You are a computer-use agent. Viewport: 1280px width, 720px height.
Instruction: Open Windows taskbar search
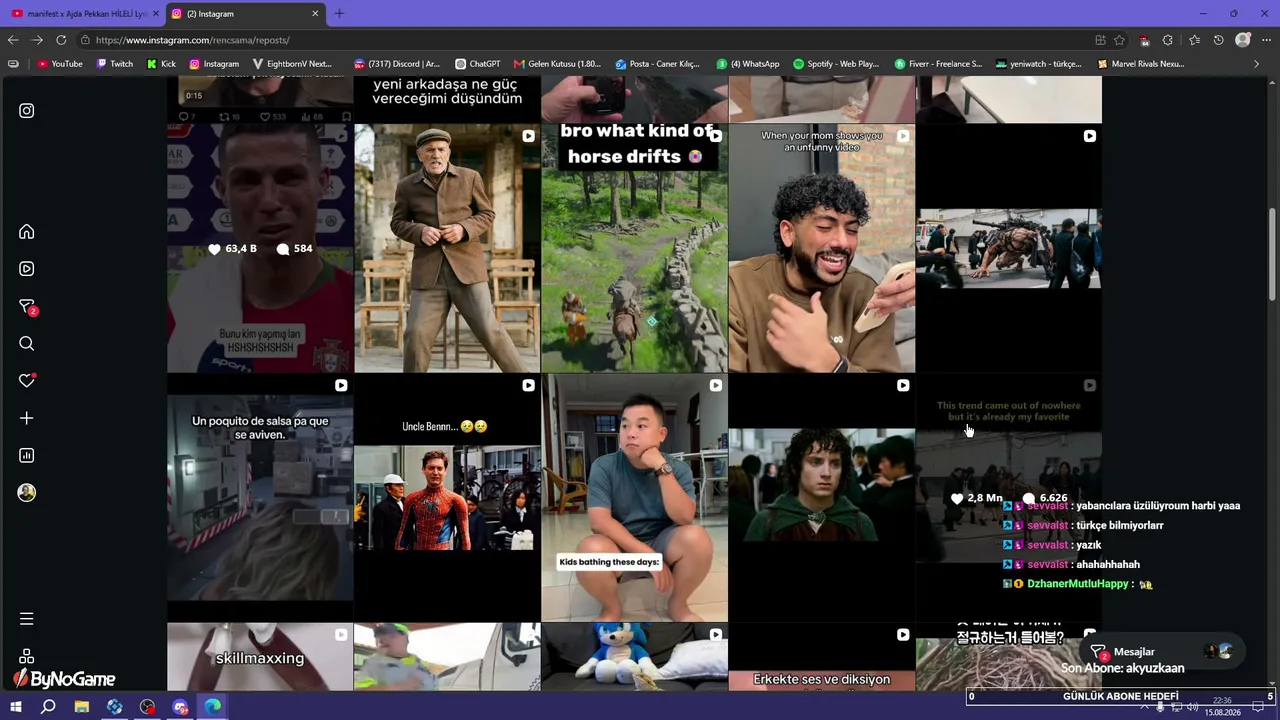(x=48, y=707)
